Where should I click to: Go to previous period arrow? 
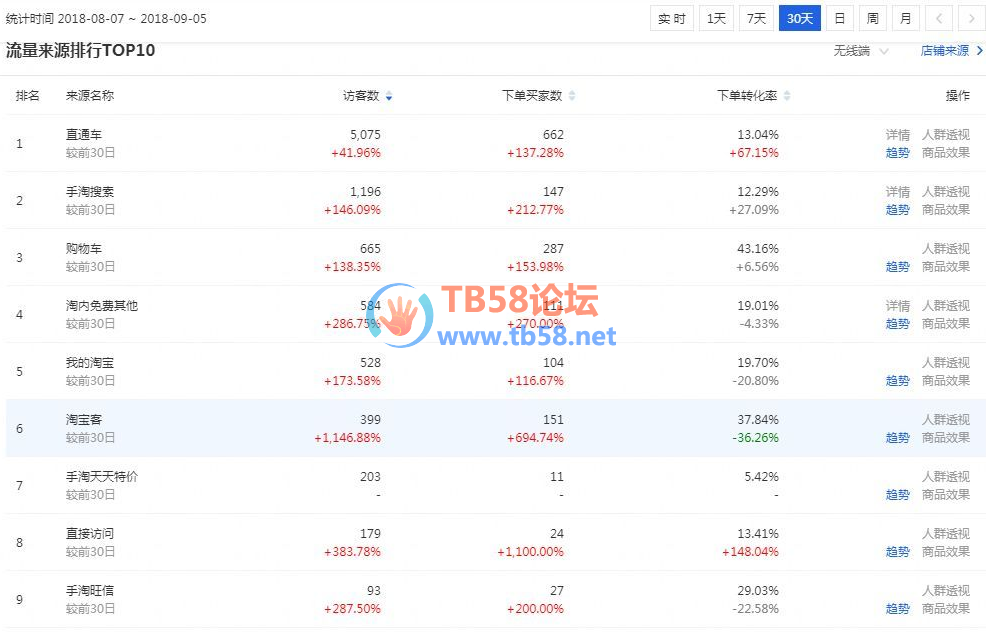(x=939, y=18)
